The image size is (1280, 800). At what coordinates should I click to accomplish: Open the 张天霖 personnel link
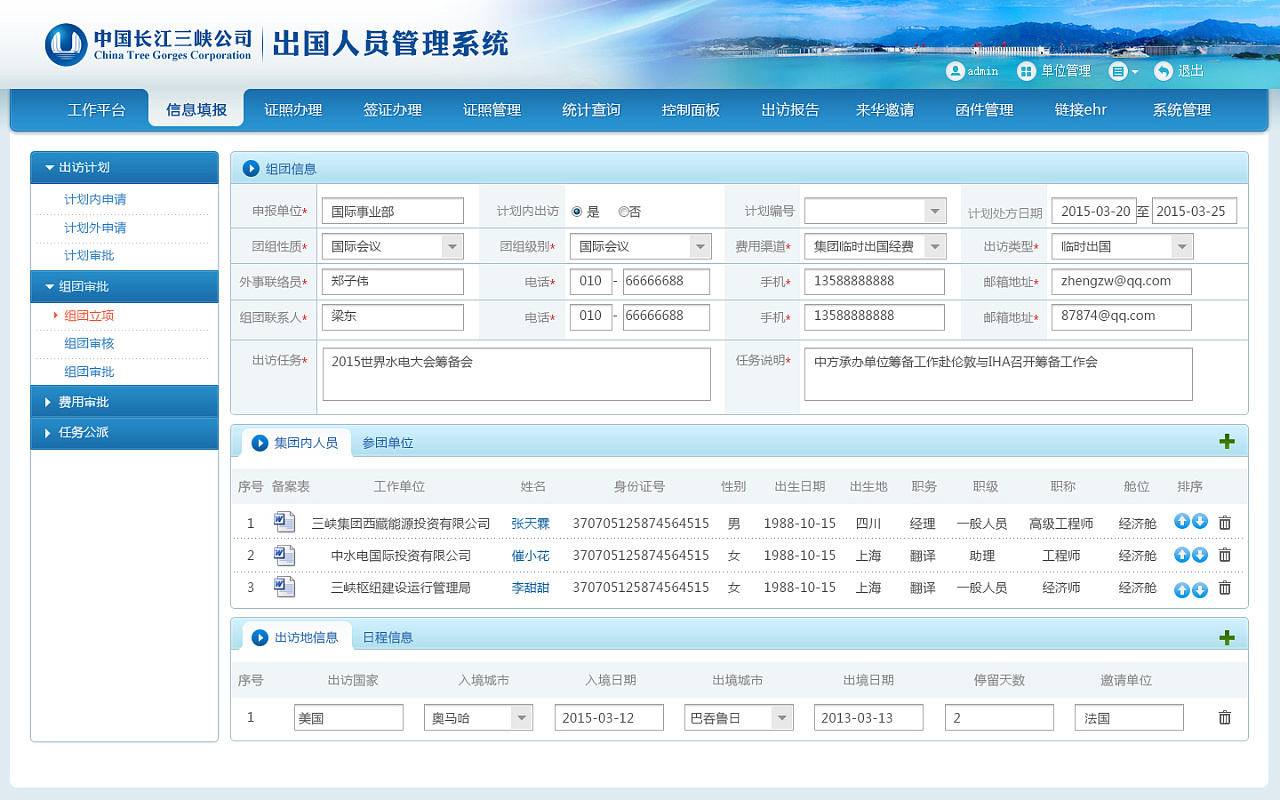[x=533, y=522]
